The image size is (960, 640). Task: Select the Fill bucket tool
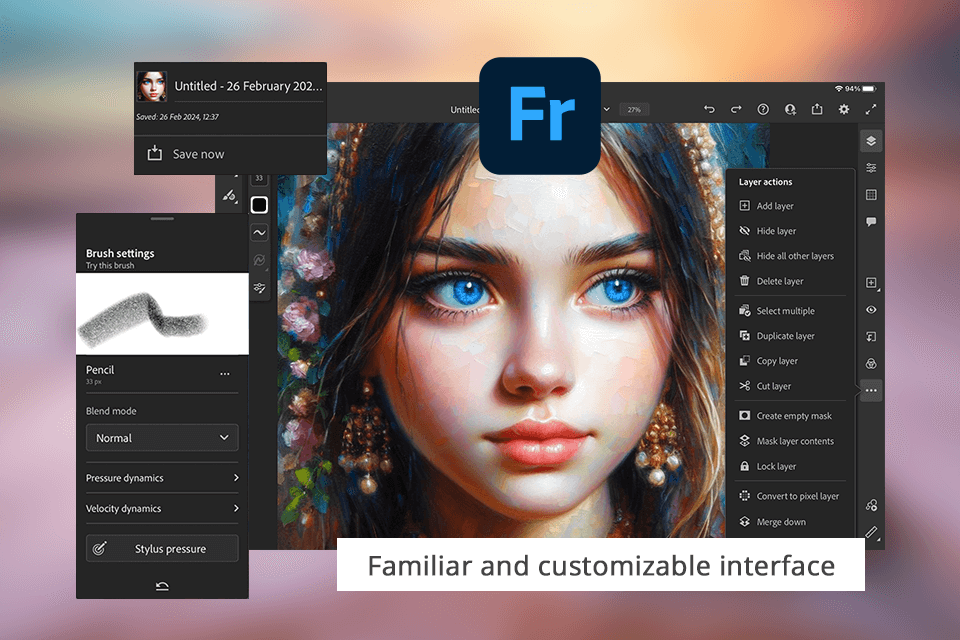(x=230, y=196)
